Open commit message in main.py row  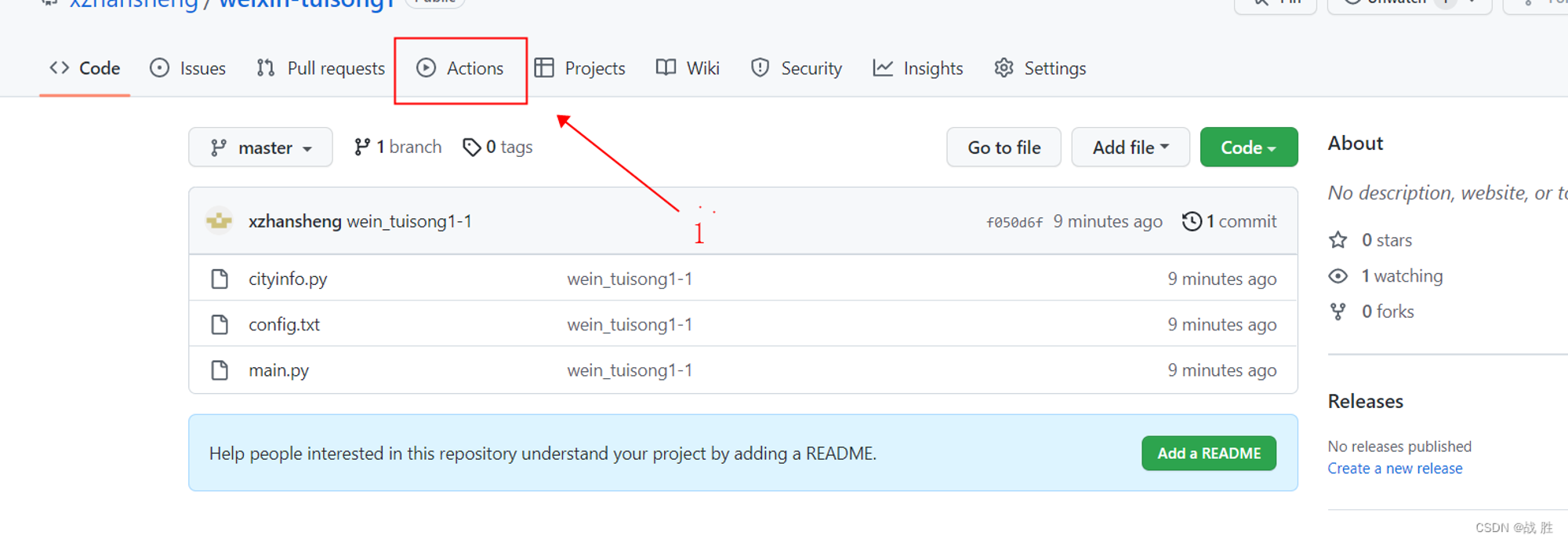[x=630, y=370]
